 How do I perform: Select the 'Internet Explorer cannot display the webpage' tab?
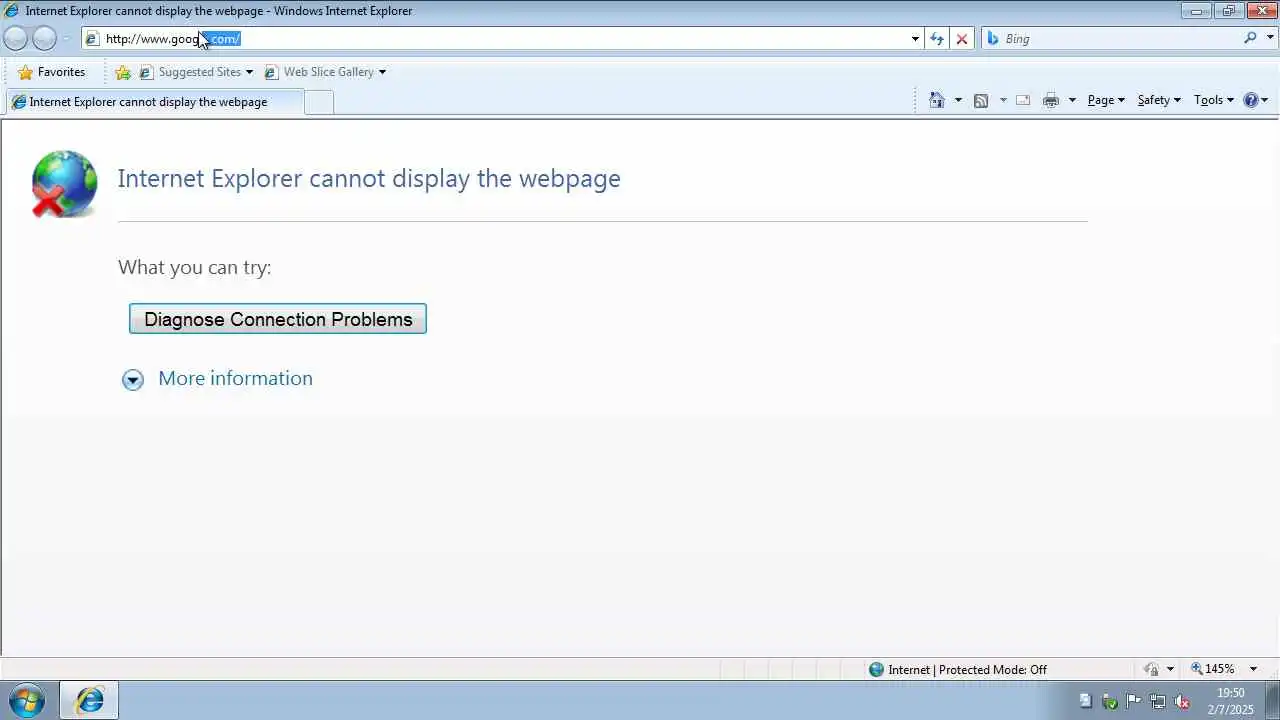pyautogui.click(x=154, y=102)
